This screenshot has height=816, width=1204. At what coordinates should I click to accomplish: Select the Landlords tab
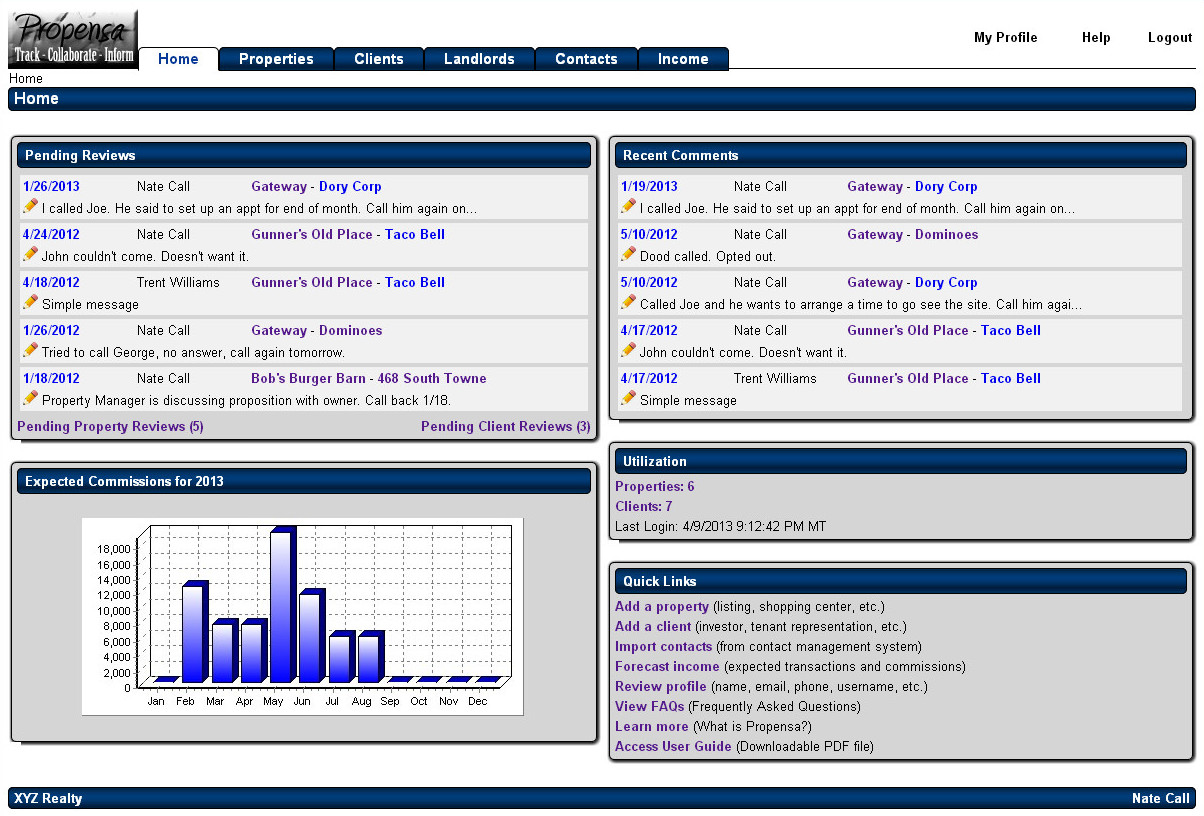click(x=480, y=59)
